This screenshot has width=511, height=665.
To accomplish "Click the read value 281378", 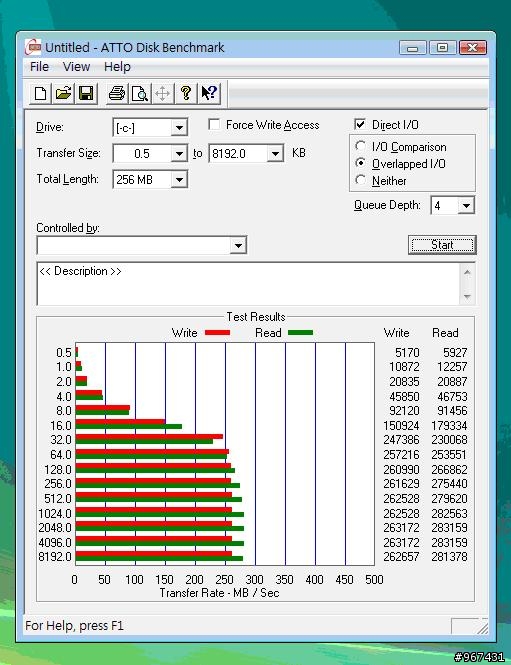I will (x=450, y=556).
